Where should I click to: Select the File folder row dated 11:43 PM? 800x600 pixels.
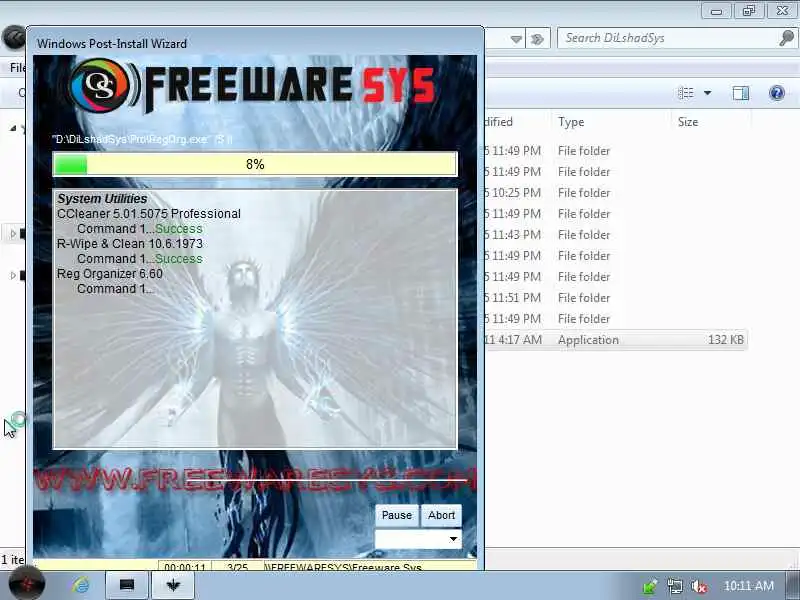click(616, 235)
